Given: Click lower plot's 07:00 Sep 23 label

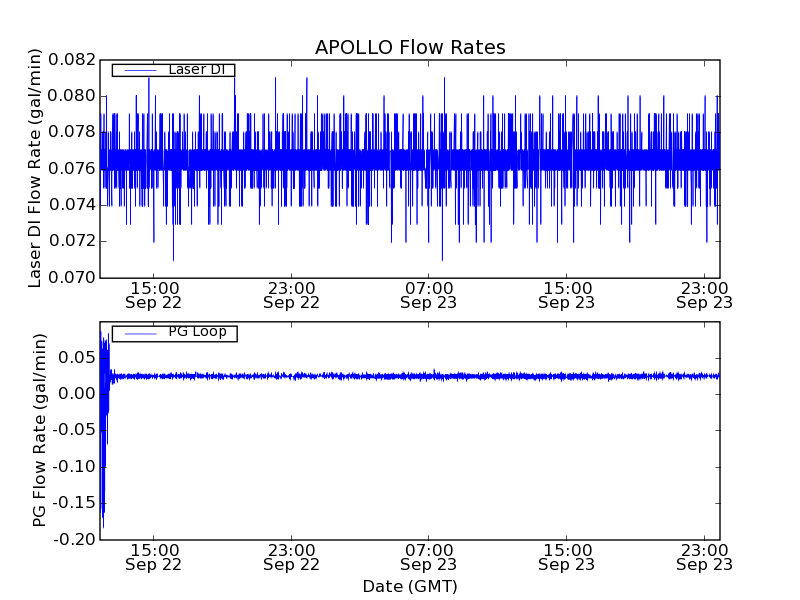Looking at the screenshot, I should (x=429, y=557).
